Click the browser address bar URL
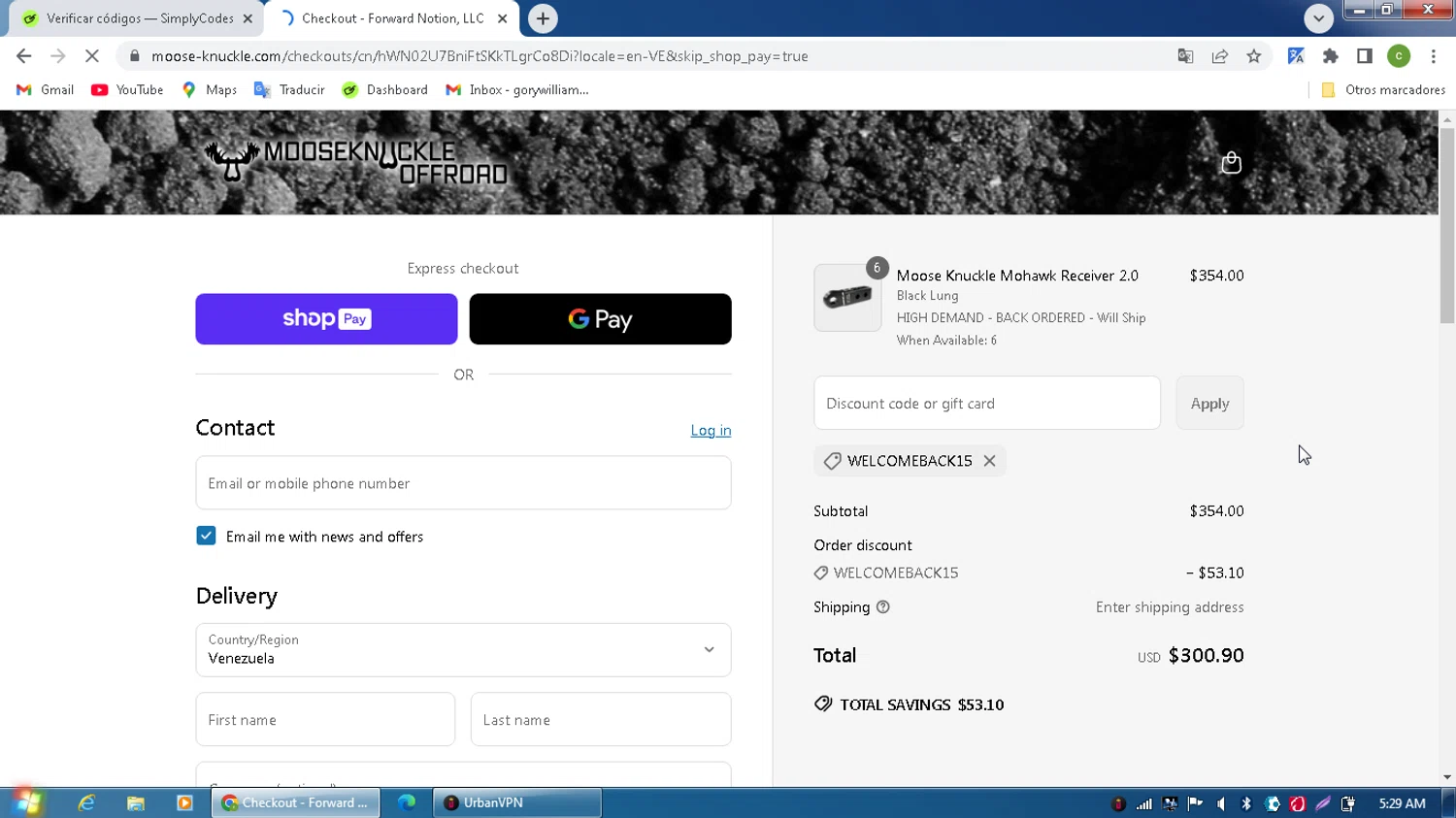Viewport: 1456px width, 818px height. (480, 56)
